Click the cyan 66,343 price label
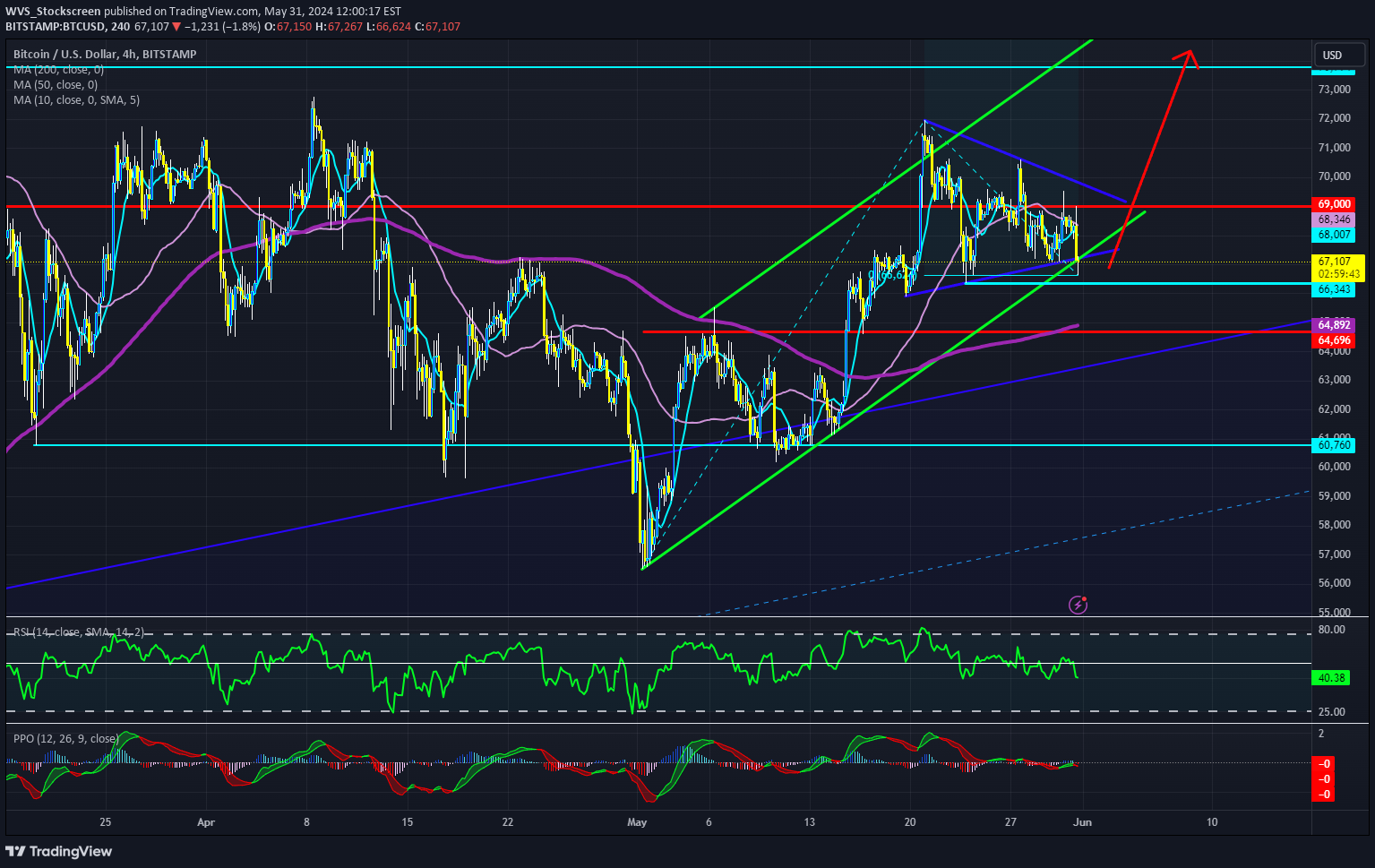The height and width of the screenshot is (868, 1375). [x=1334, y=289]
